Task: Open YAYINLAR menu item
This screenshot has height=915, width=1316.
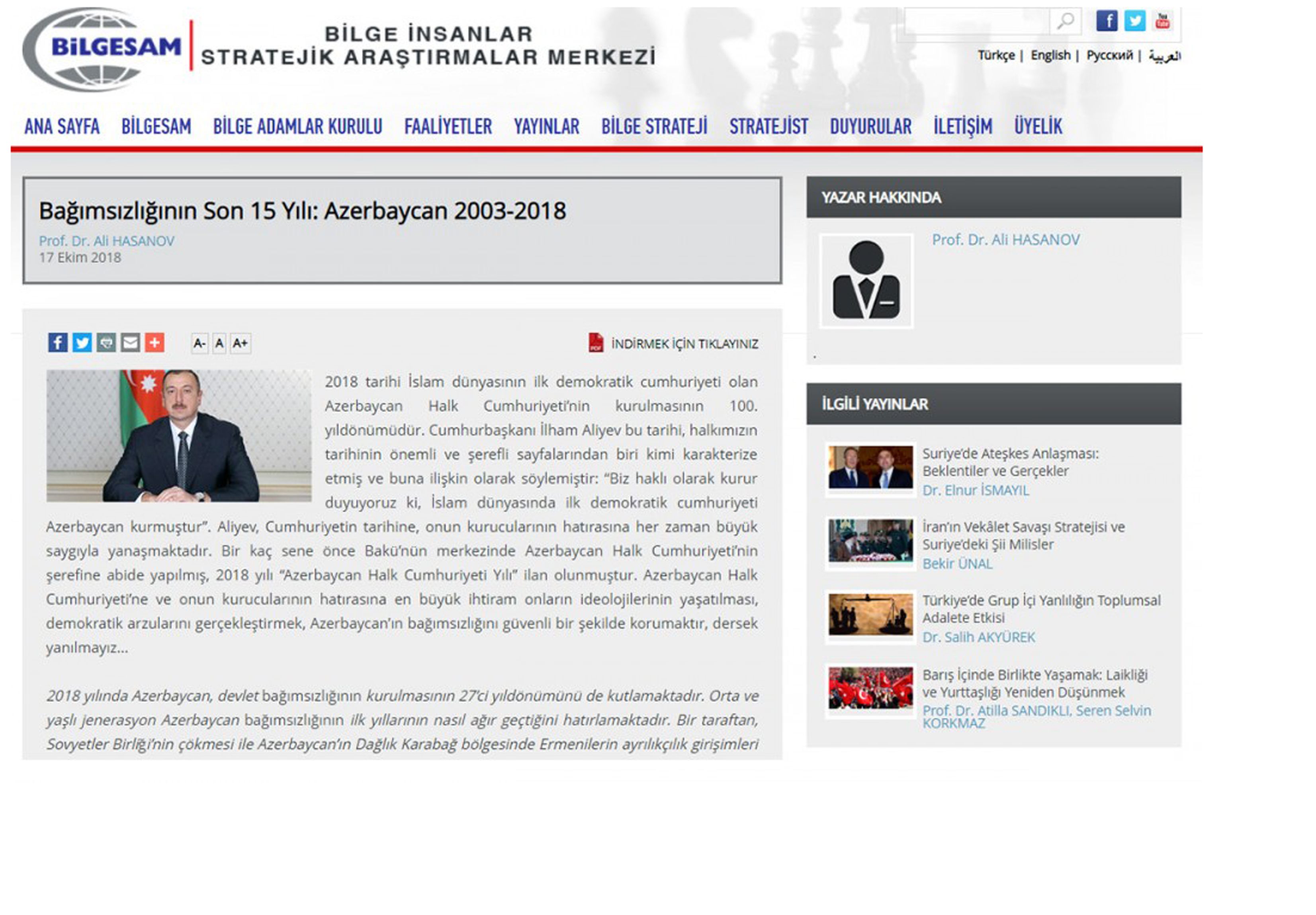Action: (546, 126)
